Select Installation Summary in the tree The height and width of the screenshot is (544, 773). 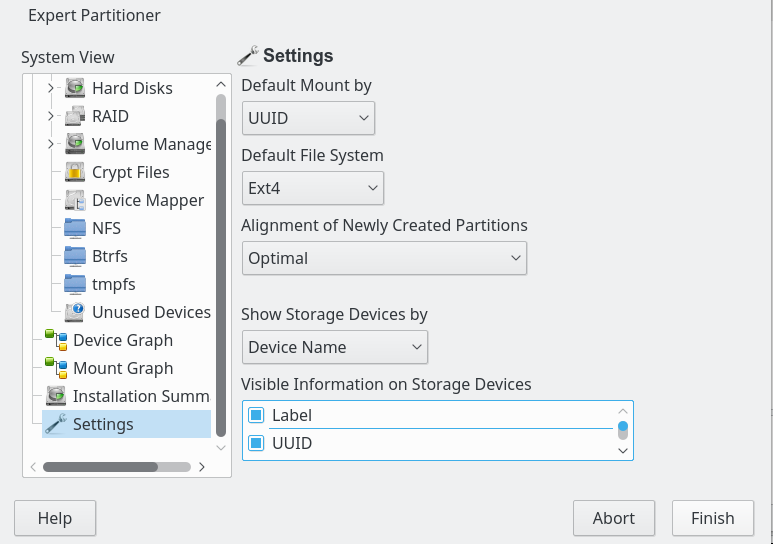point(128,396)
